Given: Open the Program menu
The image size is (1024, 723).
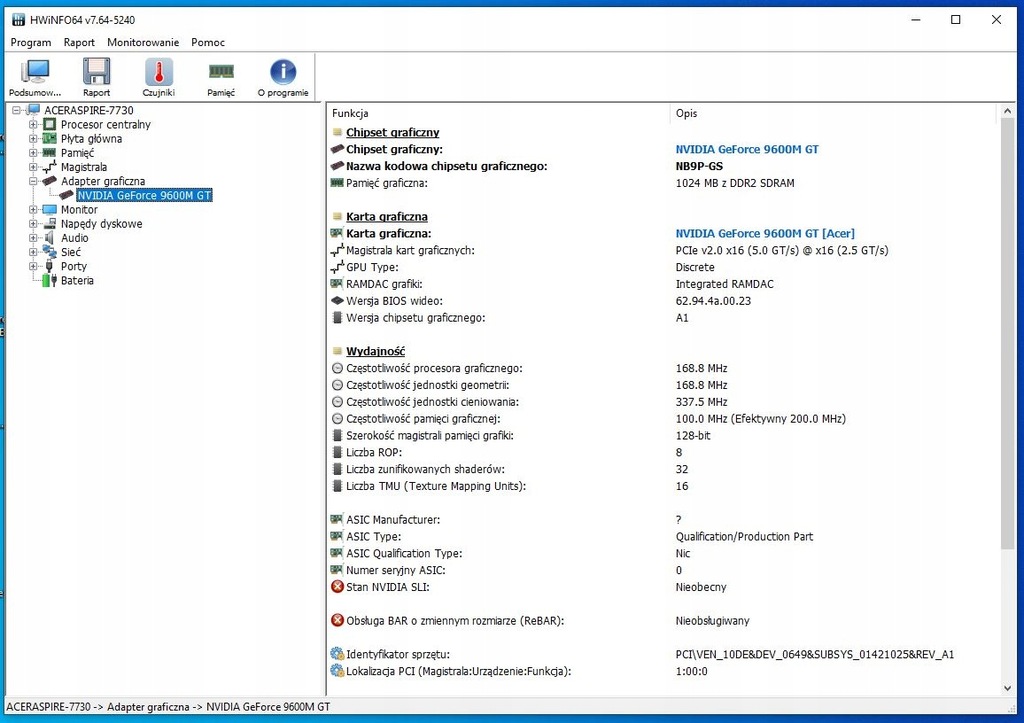Looking at the screenshot, I should (31, 42).
